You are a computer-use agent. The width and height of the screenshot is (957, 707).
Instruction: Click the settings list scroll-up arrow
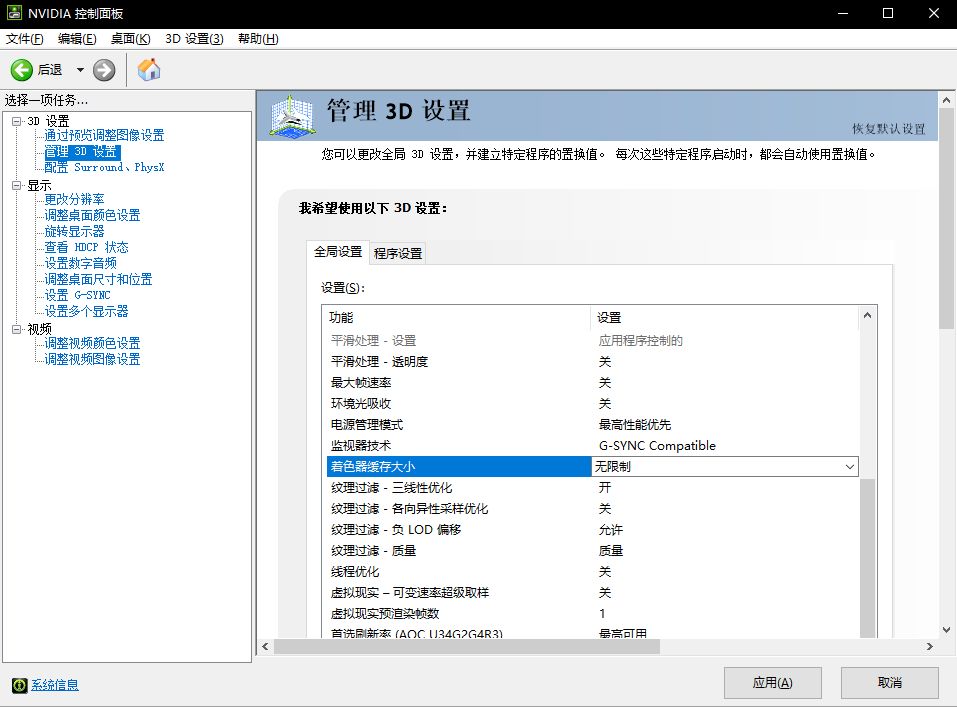[867, 316]
